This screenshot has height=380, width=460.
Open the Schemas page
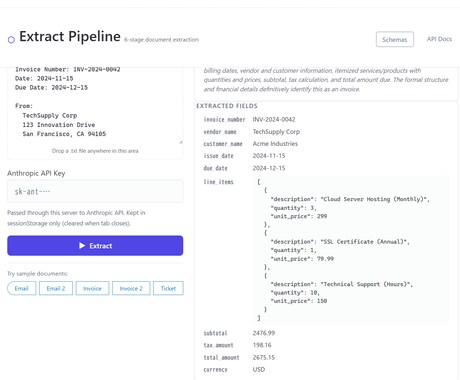point(395,39)
